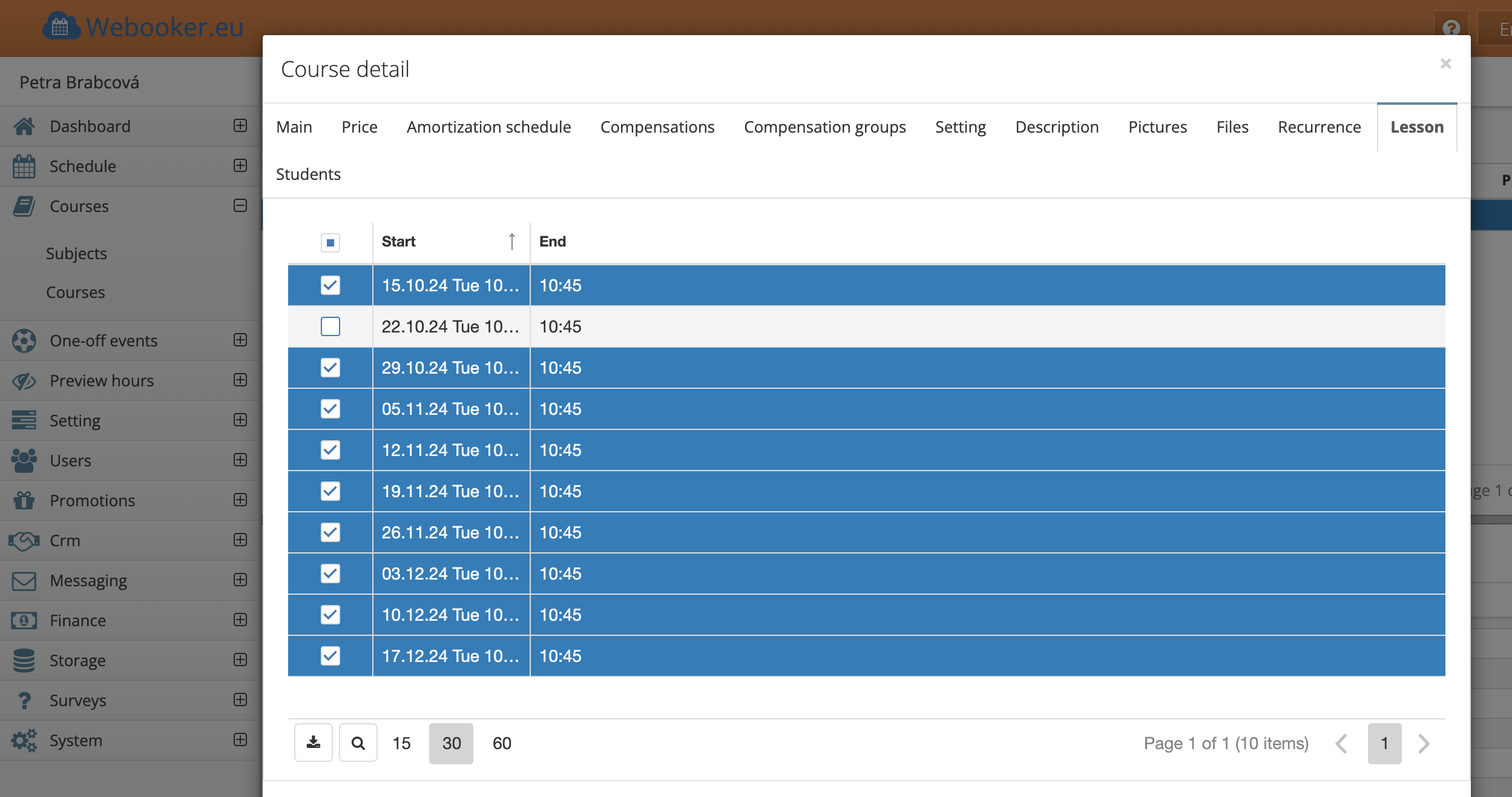Click the Messaging envelope icon
Viewport: 1512px width, 797px height.
tap(24, 580)
